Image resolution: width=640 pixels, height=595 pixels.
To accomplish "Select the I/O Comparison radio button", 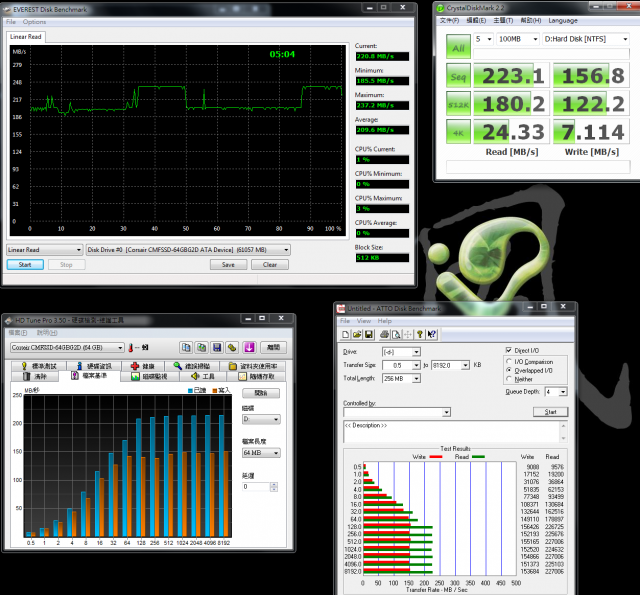I will [509, 361].
